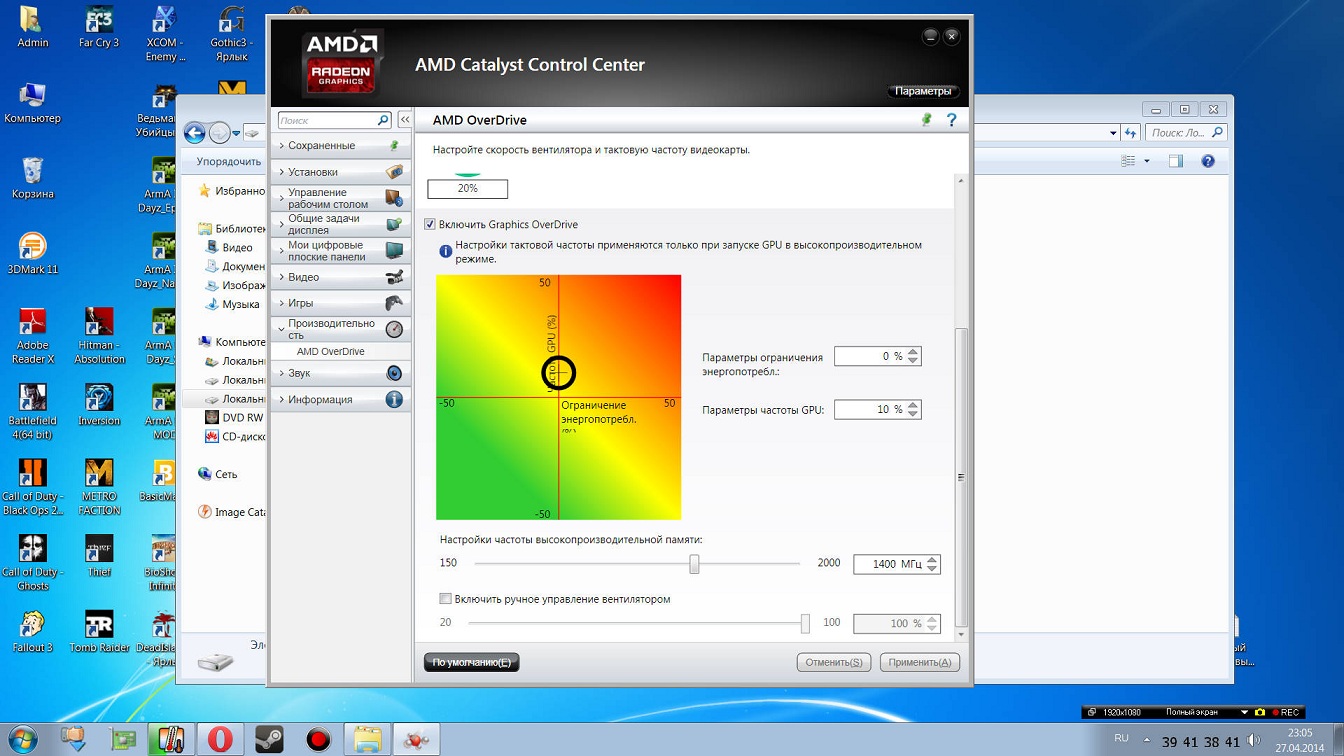
Task: Click into the Catalyst Поиск search field
Action: (327, 120)
